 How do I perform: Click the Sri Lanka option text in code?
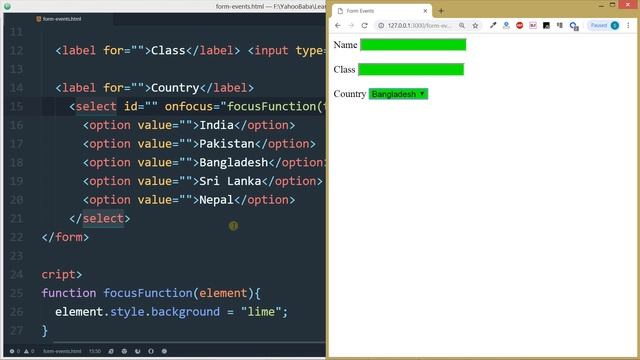pos(230,181)
